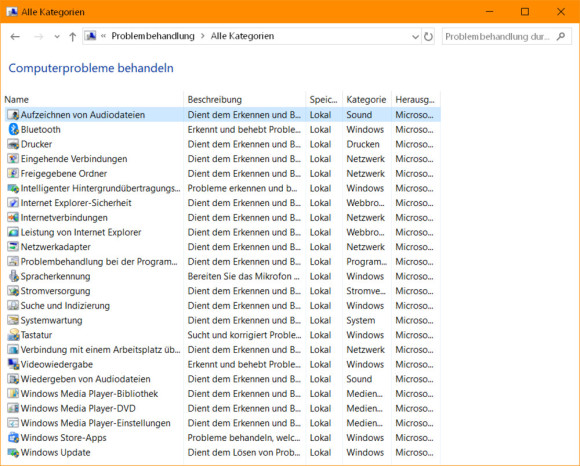Select the Windows Store-Apps icon

coord(13,438)
